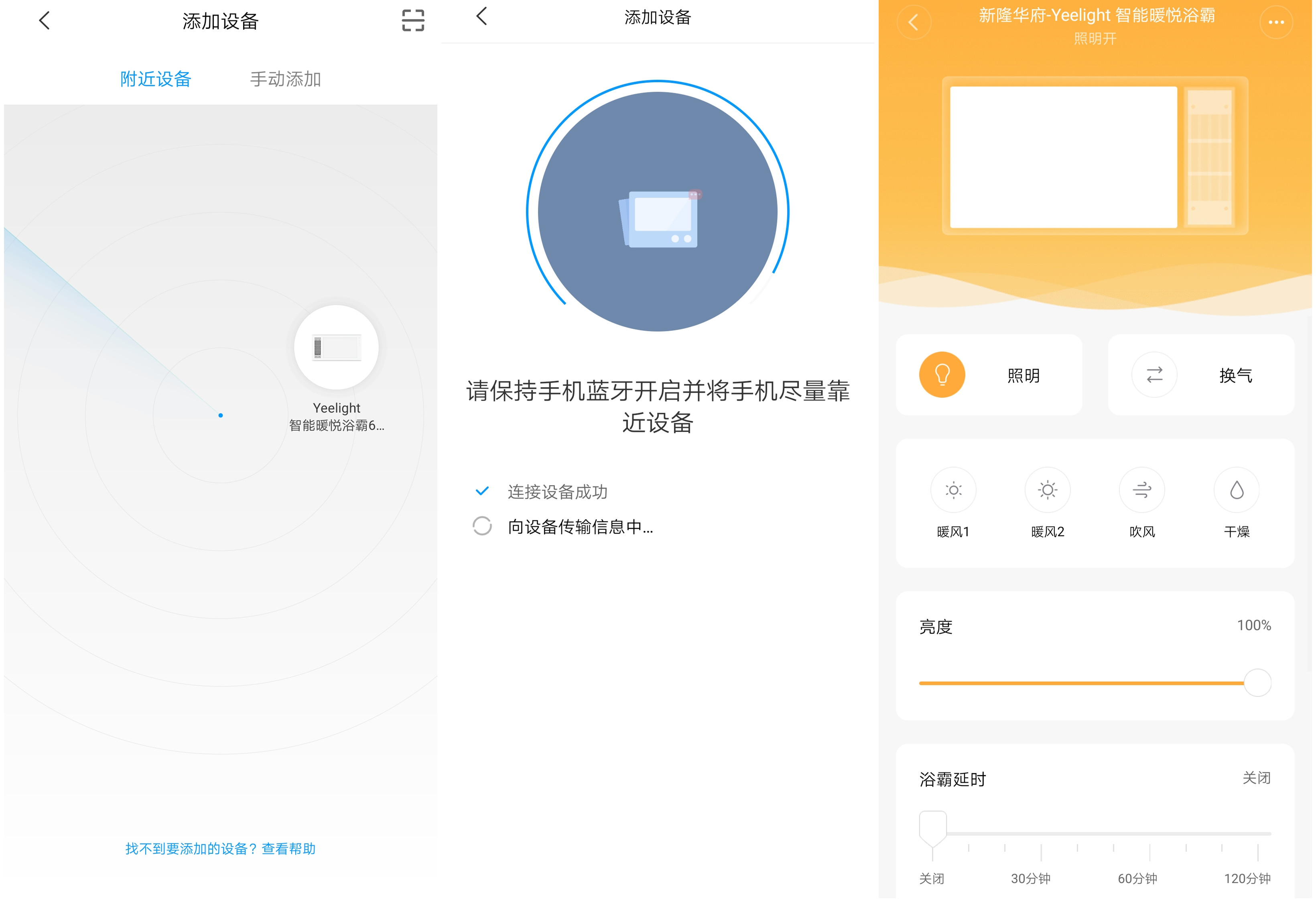Select the 吹风 blow icon
This screenshot has height=902, width=1316.
pyautogui.click(x=1141, y=489)
